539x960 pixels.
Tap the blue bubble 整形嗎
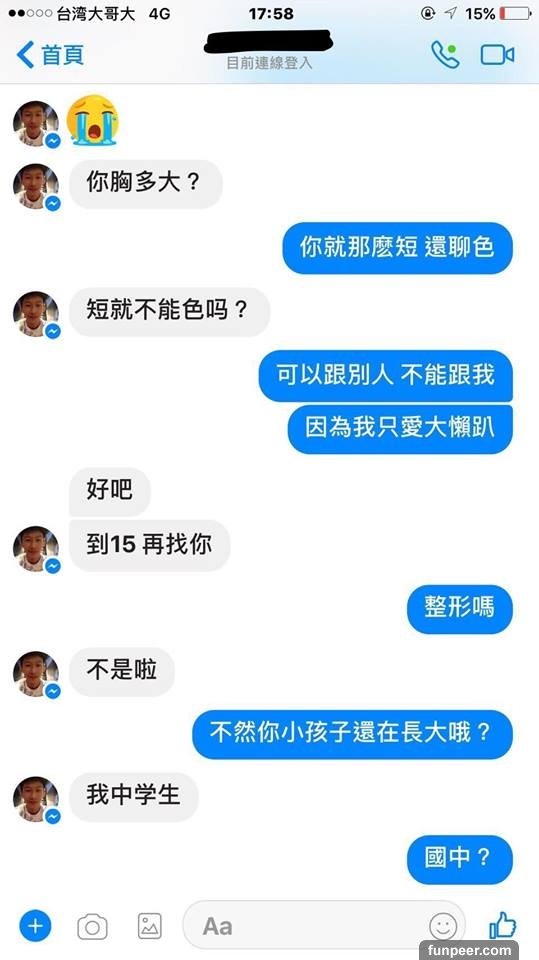coord(459,608)
